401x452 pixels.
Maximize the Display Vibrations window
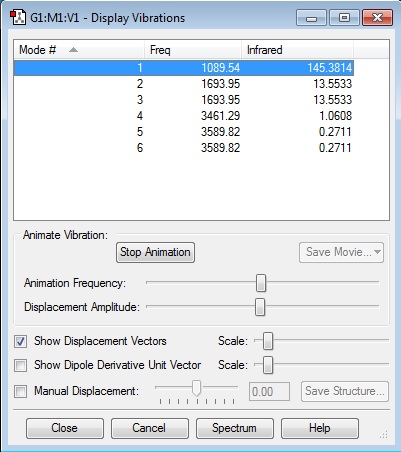pyautogui.click(x=344, y=18)
